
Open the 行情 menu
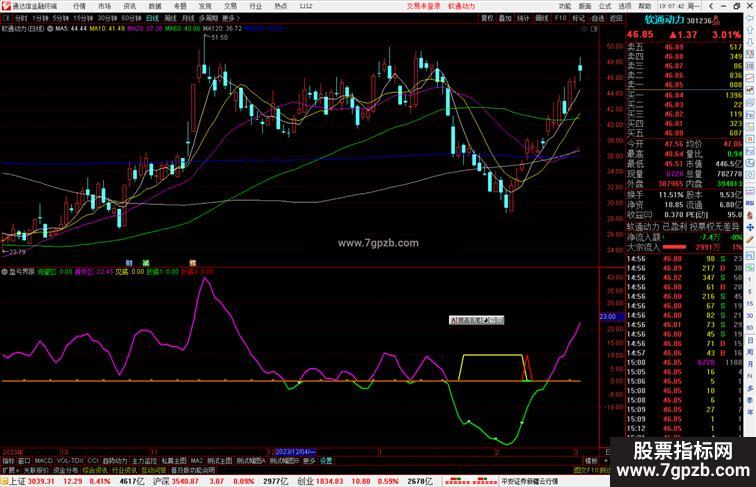79,6
